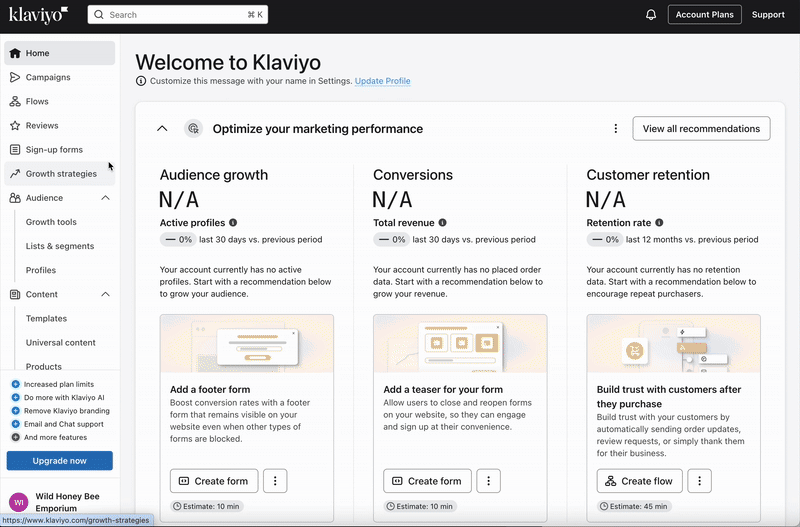
Task: Click View all recommendations button
Action: (x=702, y=129)
